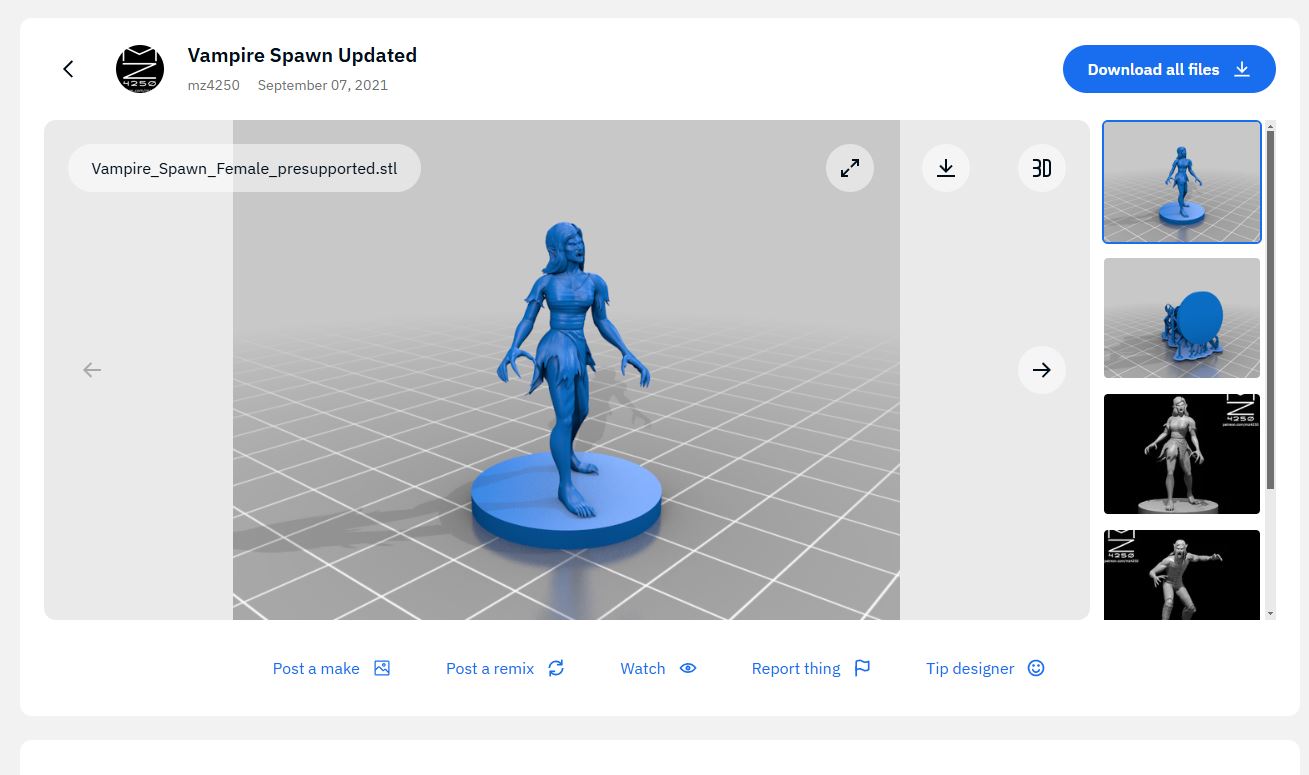1309x775 pixels.
Task: Select the third grayscale female render thumbnail
Action: [1181, 454]
